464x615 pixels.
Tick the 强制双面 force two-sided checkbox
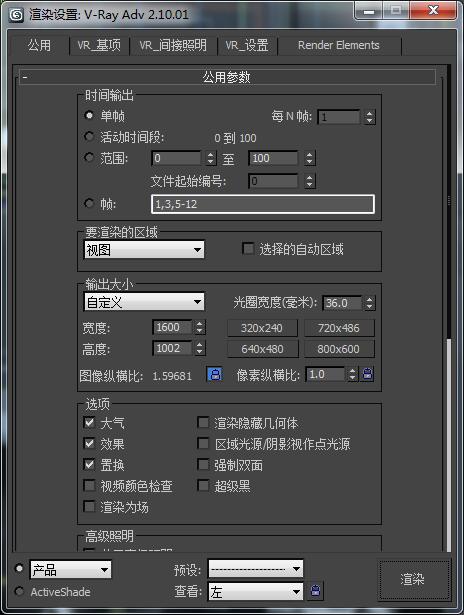203,464
